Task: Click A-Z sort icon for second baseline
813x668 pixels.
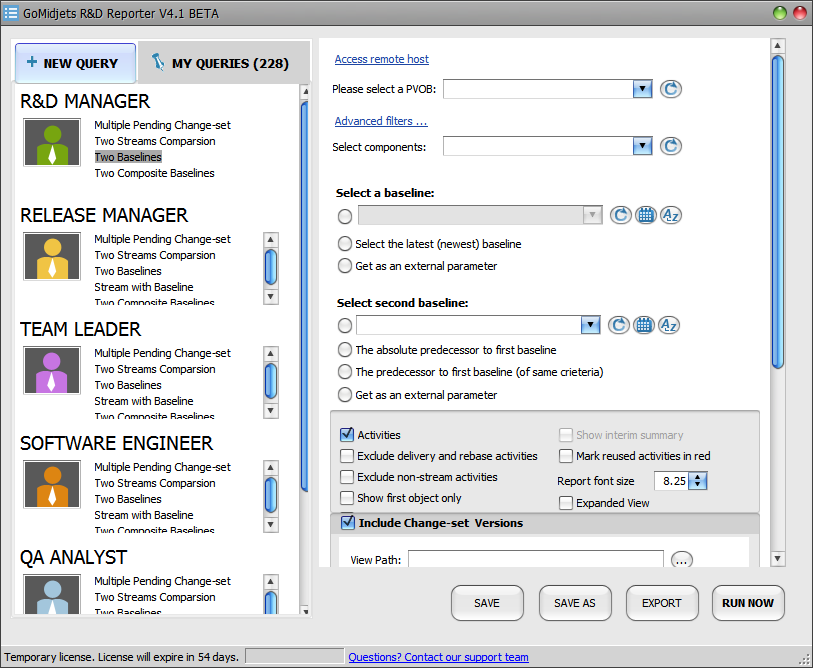Action: point(670,325)
